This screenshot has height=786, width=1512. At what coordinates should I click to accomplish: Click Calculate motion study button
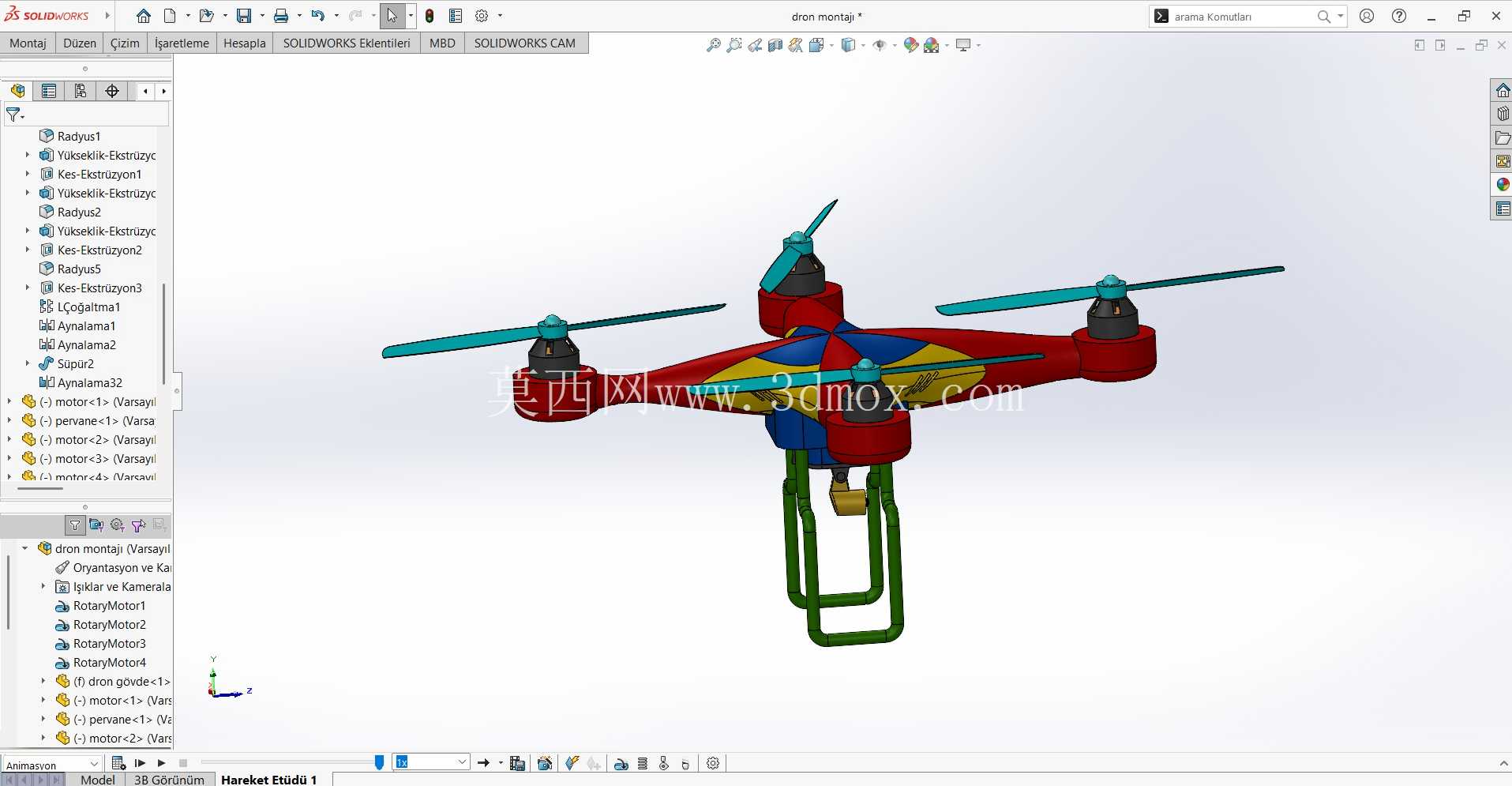click(118, 763)
